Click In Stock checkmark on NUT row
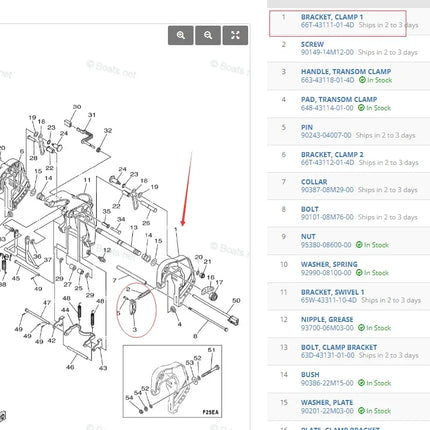430x430 pixels. [359, 245]
